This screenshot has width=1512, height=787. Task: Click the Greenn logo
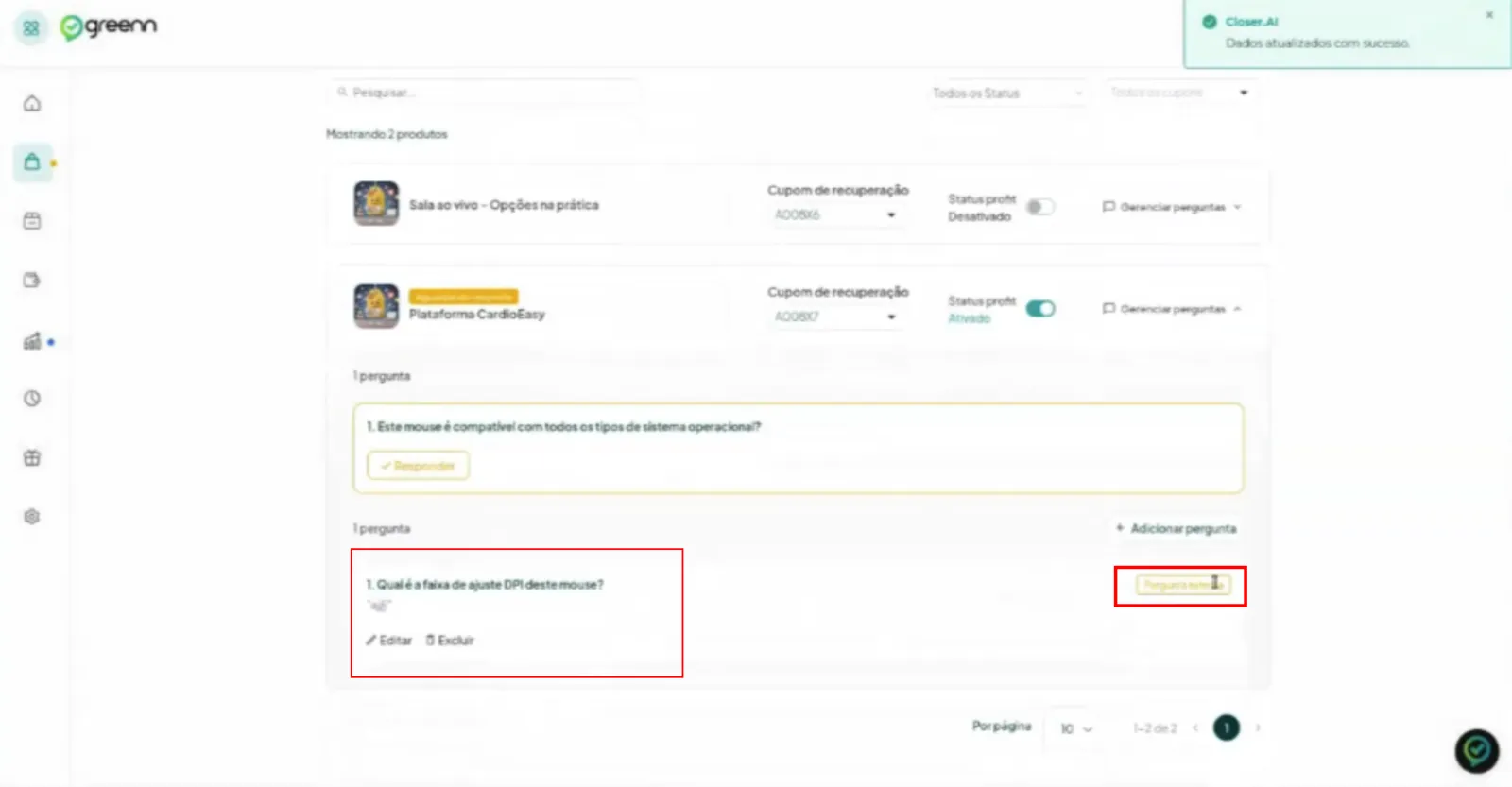pyautogui.click(x=109, y=26)
